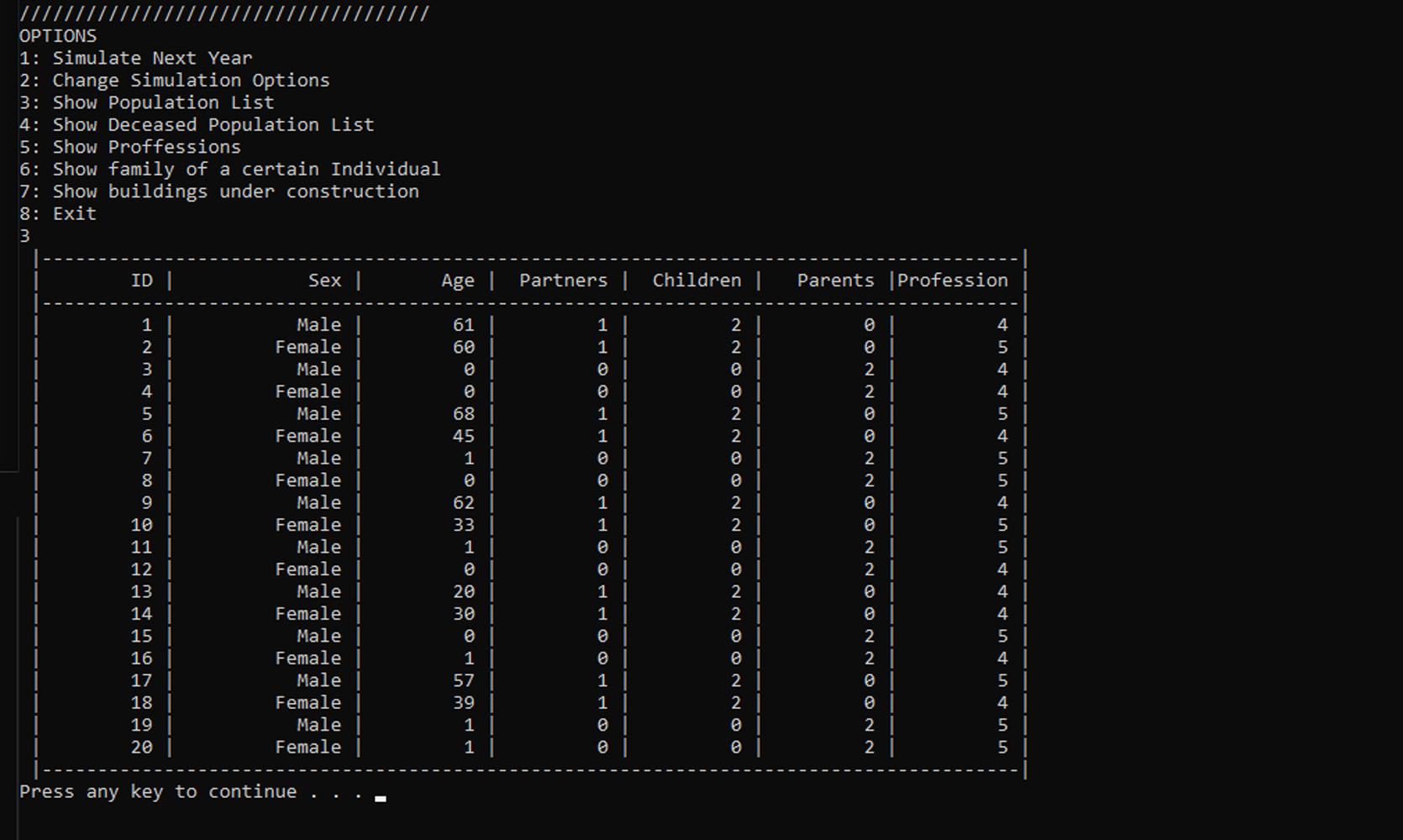Screen dimensions: 1403x840
Task: Click the 'Show Proffessions' option line
Action: tap(129, 147)
